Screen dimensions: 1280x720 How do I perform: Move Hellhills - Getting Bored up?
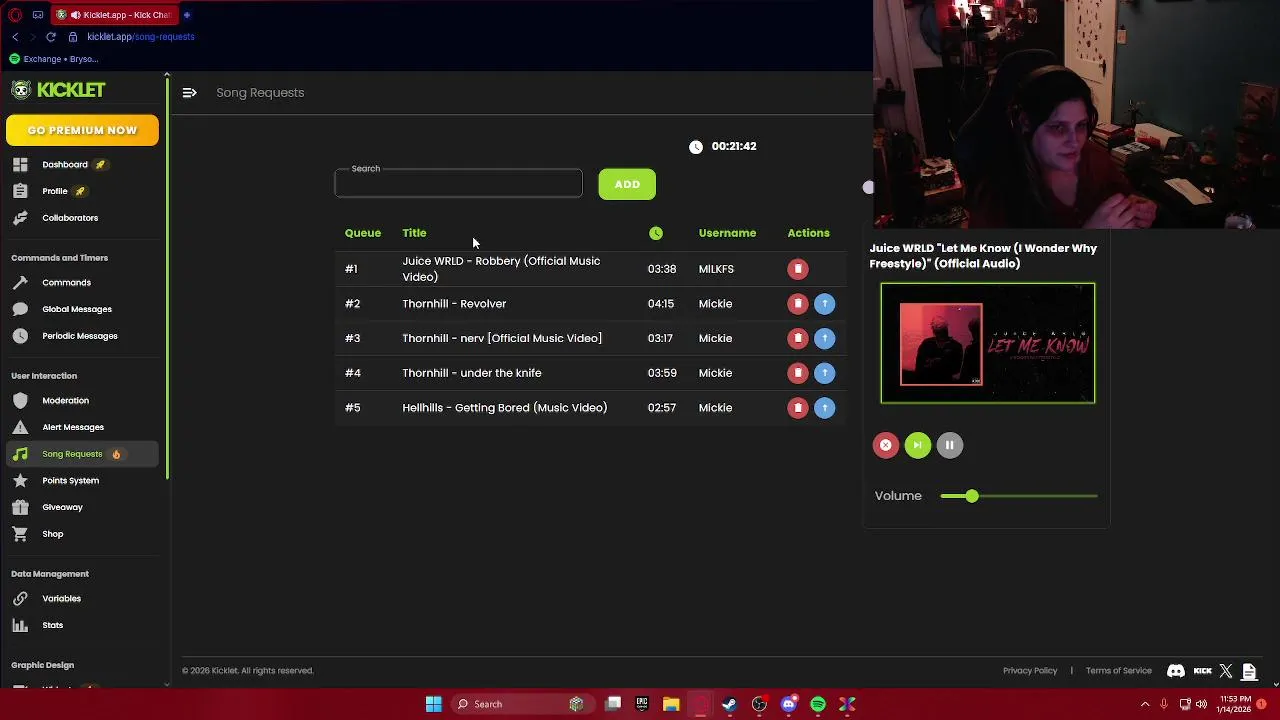(x=824, y=408)
